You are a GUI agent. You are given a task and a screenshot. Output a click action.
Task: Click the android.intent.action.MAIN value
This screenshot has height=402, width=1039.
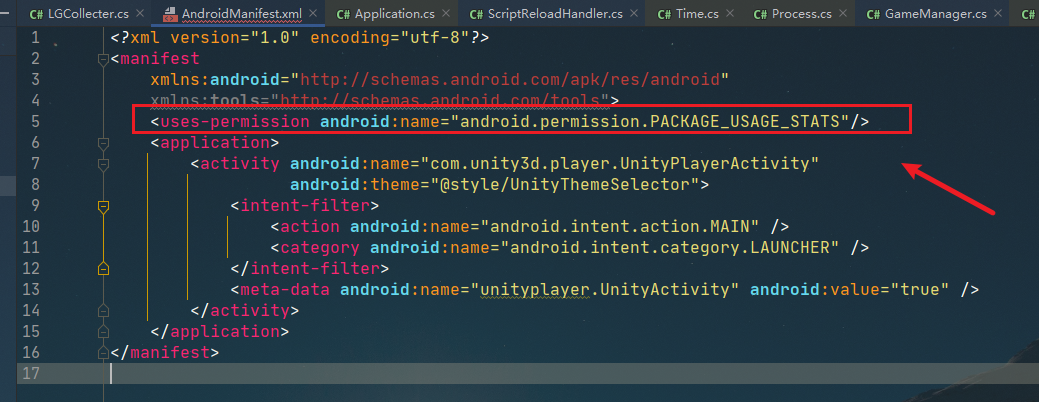tap(620, 226)
